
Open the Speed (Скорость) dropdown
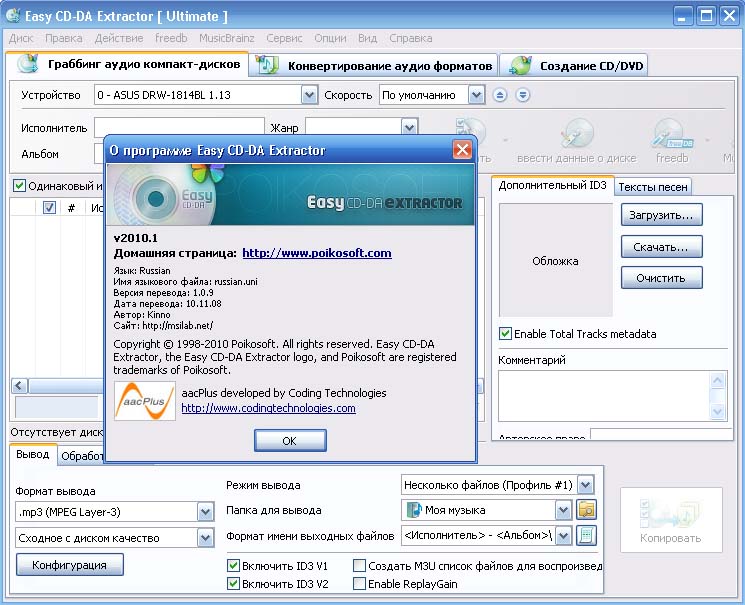click(476, 96)
